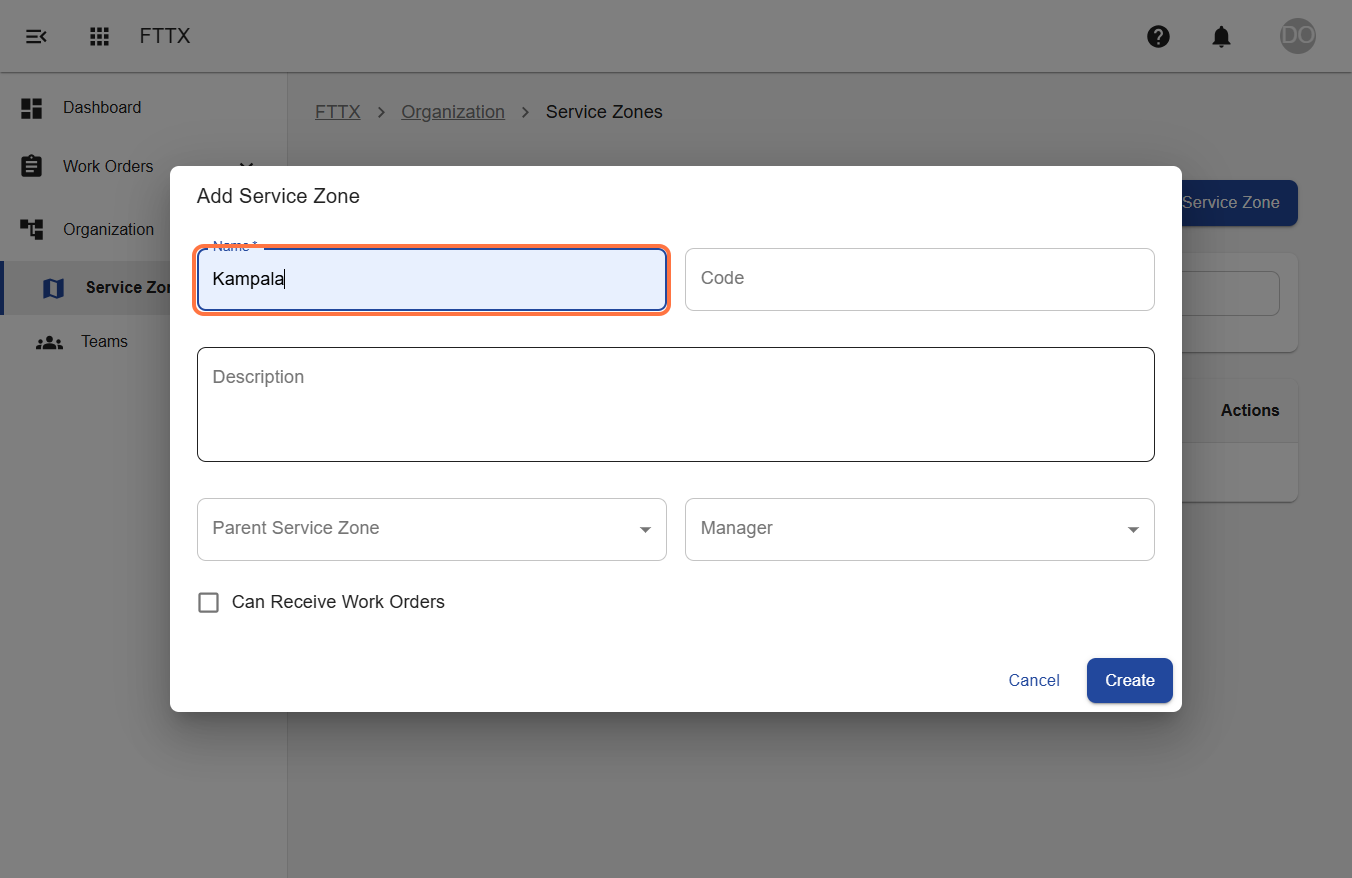
Task: Click the Organization hierarchy icon
Action: [32, 229]
